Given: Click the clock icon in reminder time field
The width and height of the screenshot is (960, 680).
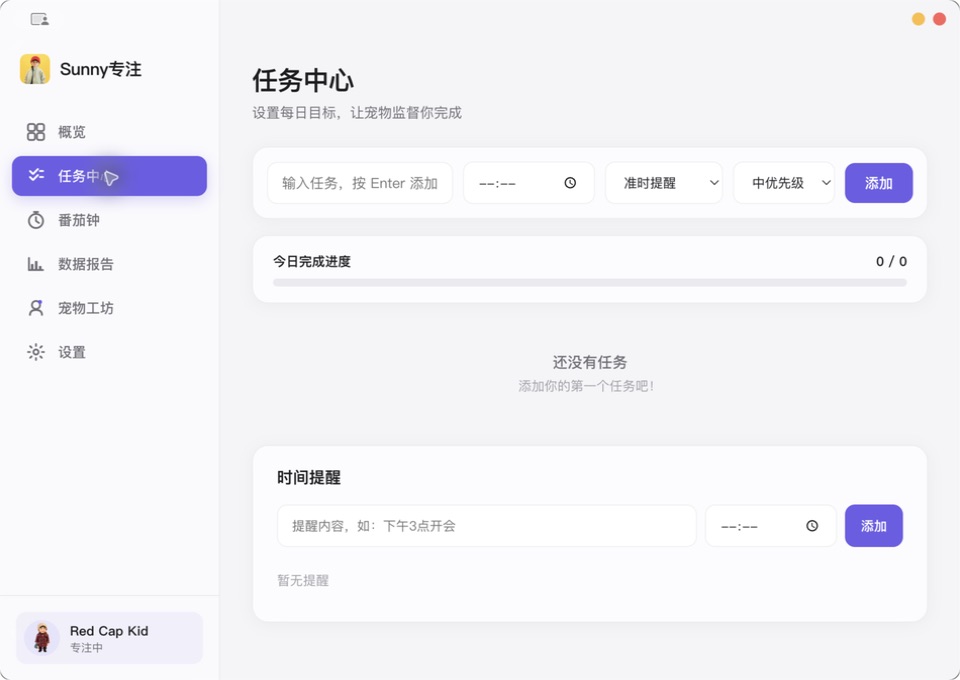Looking at the screenshot, I should point(812,525).
